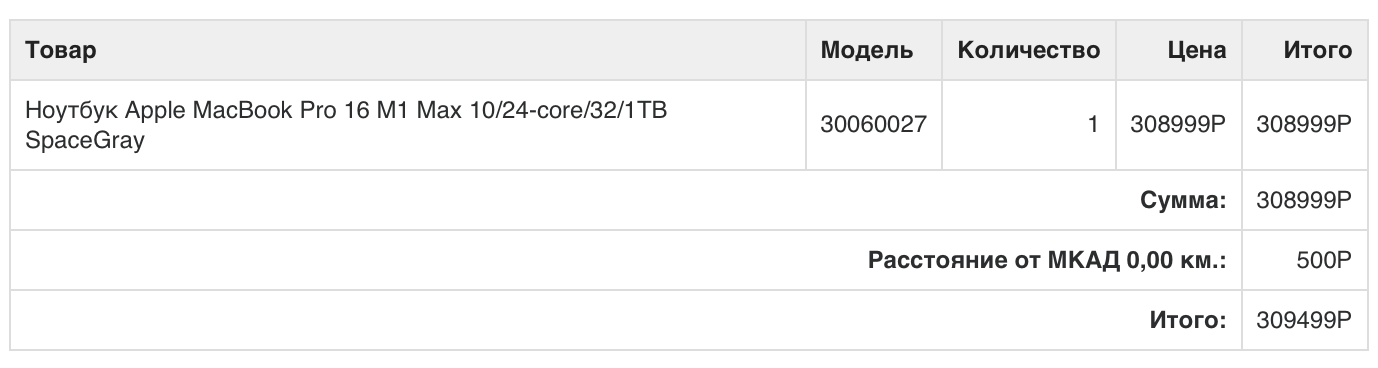The width and height of the screenshot is (1378, 368).
Task: Click the model number 30060027
Action: [873, 125]
